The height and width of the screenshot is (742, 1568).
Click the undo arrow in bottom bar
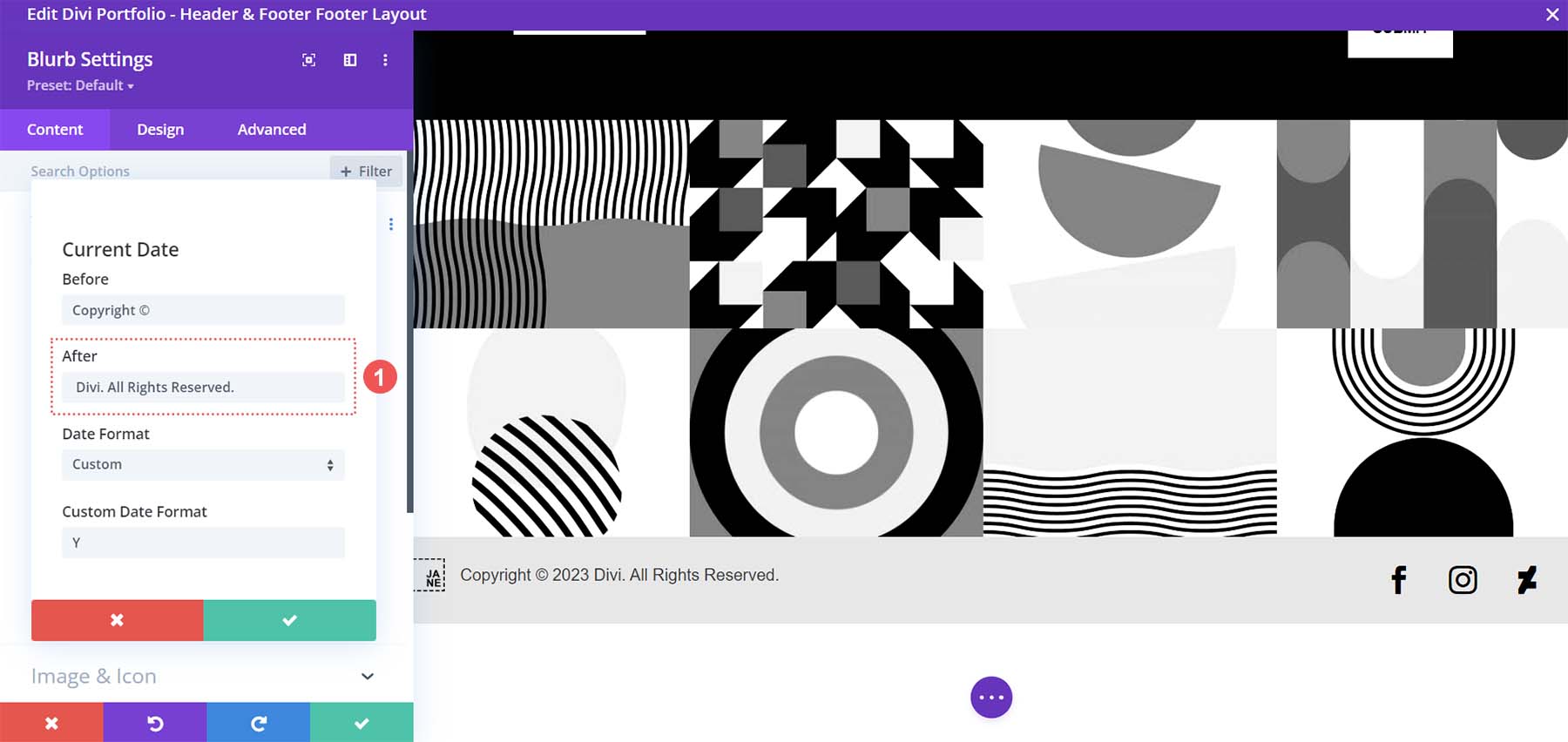point(155,723)
